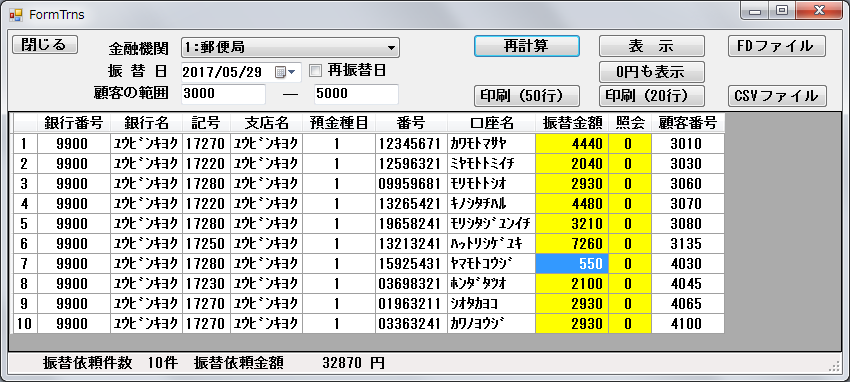Click account name ヤマモトコウジ
Viewport: 850px width, 382px height.
(491, 264)
